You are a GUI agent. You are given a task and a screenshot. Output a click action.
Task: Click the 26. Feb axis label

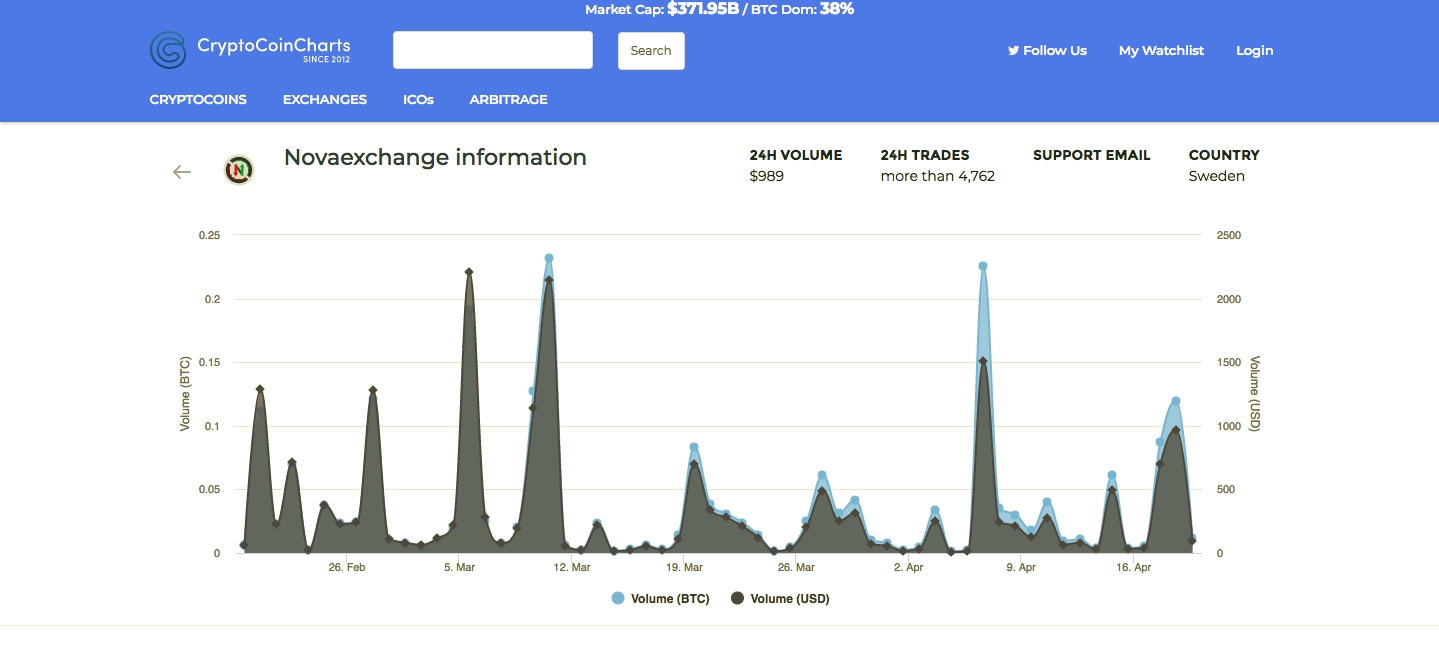pos(347,567)
